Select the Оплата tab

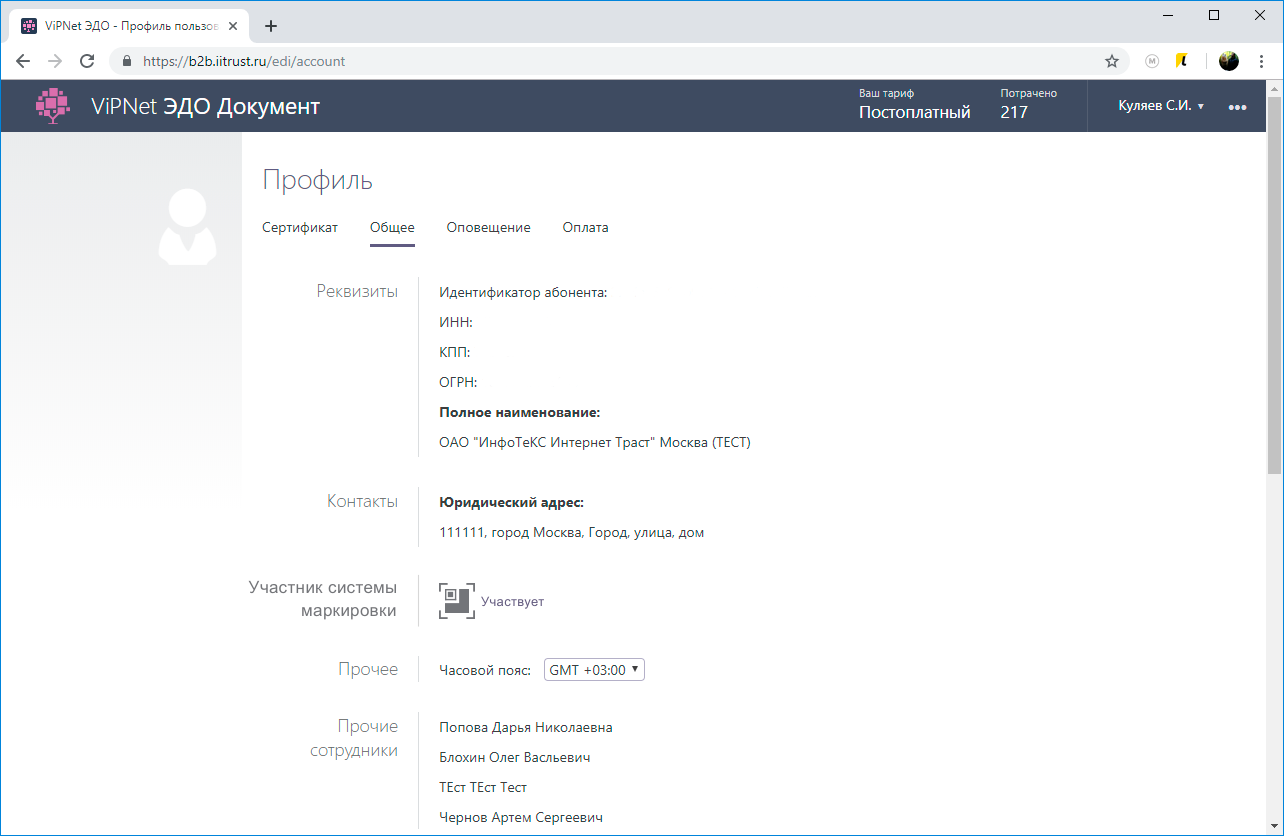585,227
